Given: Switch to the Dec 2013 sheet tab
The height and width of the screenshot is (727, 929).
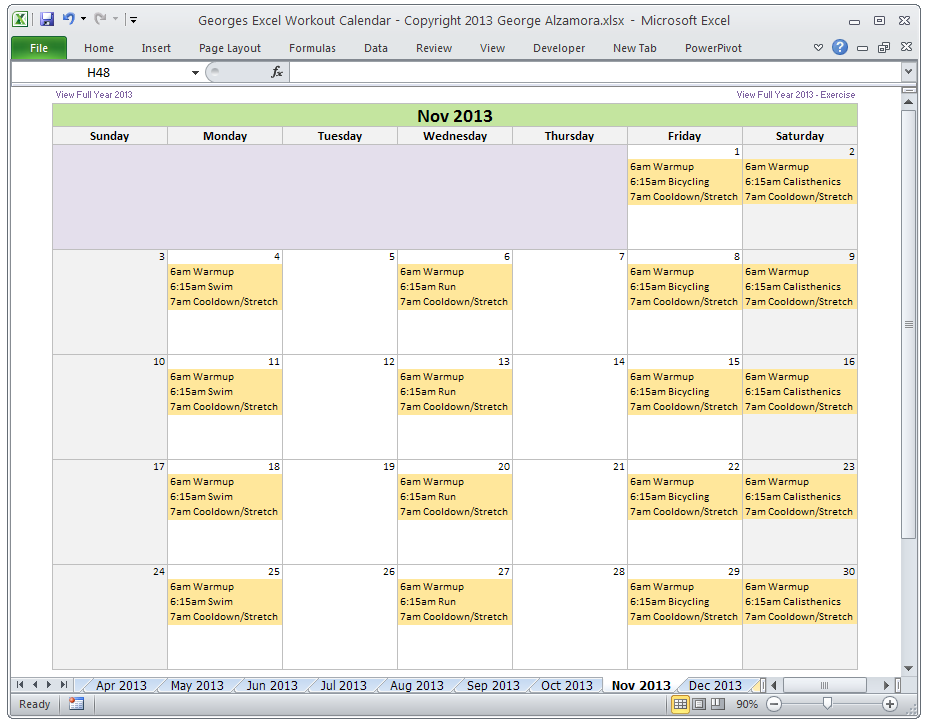Looking at the screenshot, I should 715,685.
